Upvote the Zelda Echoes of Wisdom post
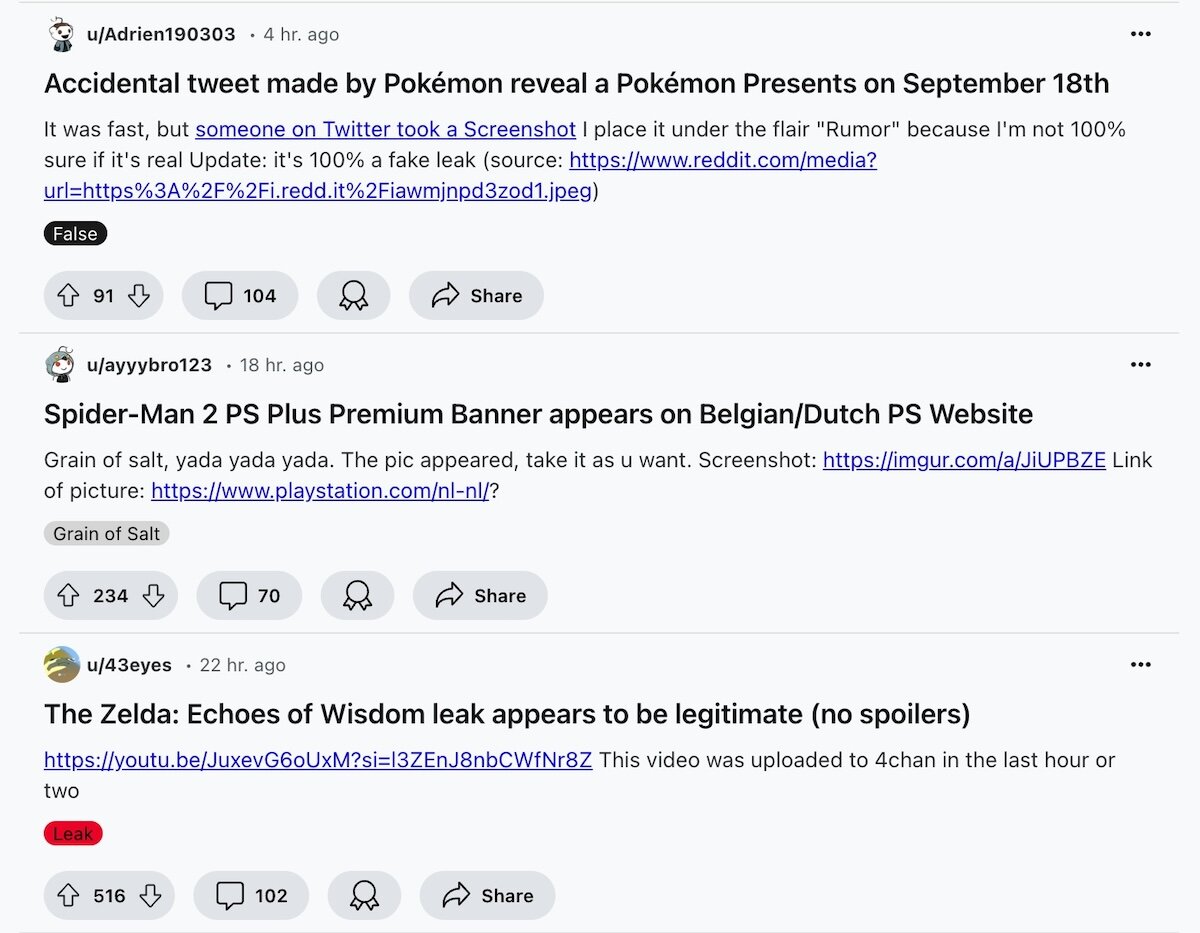Screen dimensions: 1200x933 click(x=68, y=896)
